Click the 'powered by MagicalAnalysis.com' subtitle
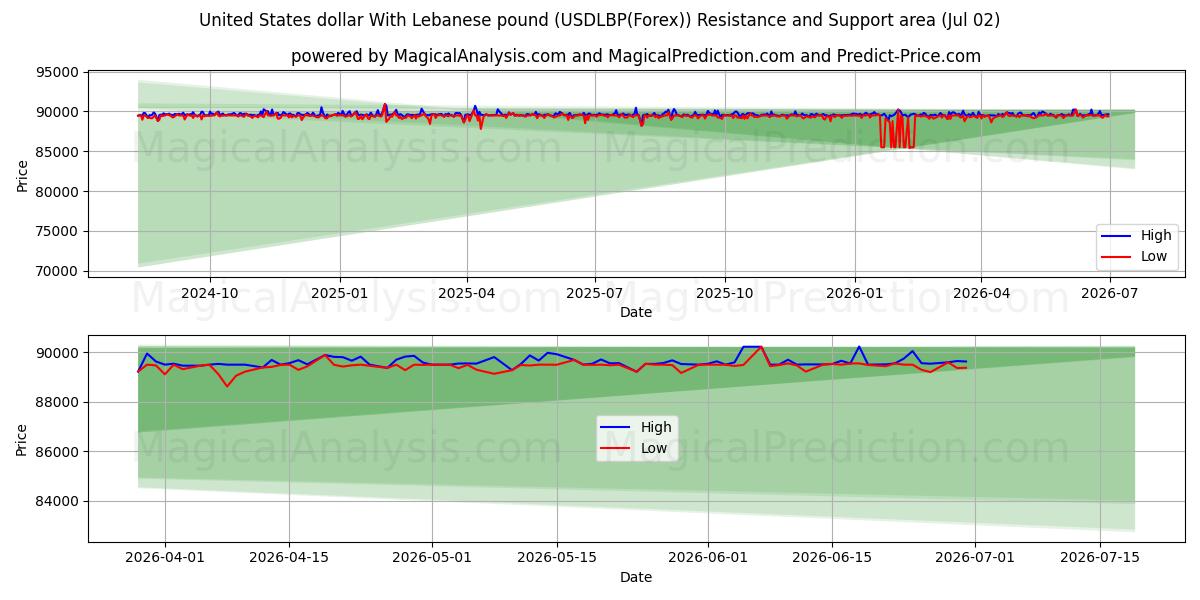Viewport: 1200px width, 600px height. tap(636, 56)
